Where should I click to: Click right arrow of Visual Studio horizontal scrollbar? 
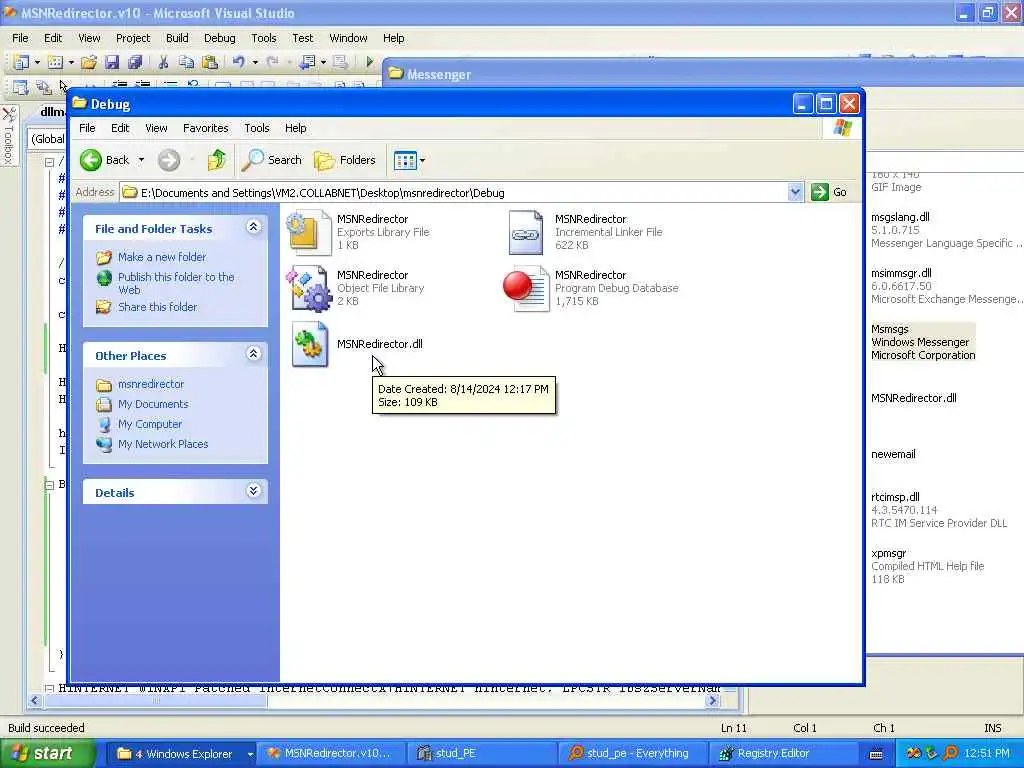[712, 700]
